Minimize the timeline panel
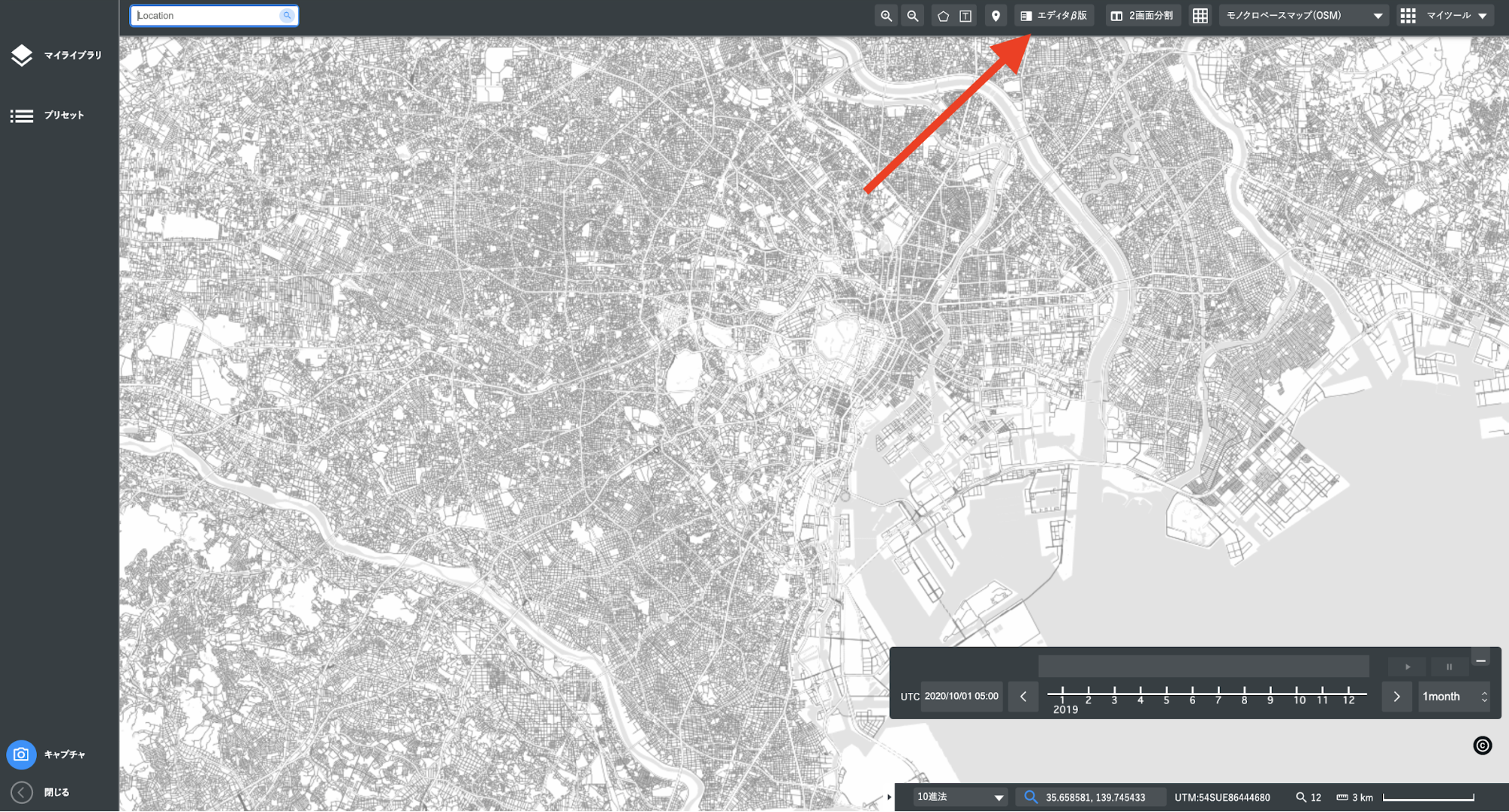 pos(1481,660)
